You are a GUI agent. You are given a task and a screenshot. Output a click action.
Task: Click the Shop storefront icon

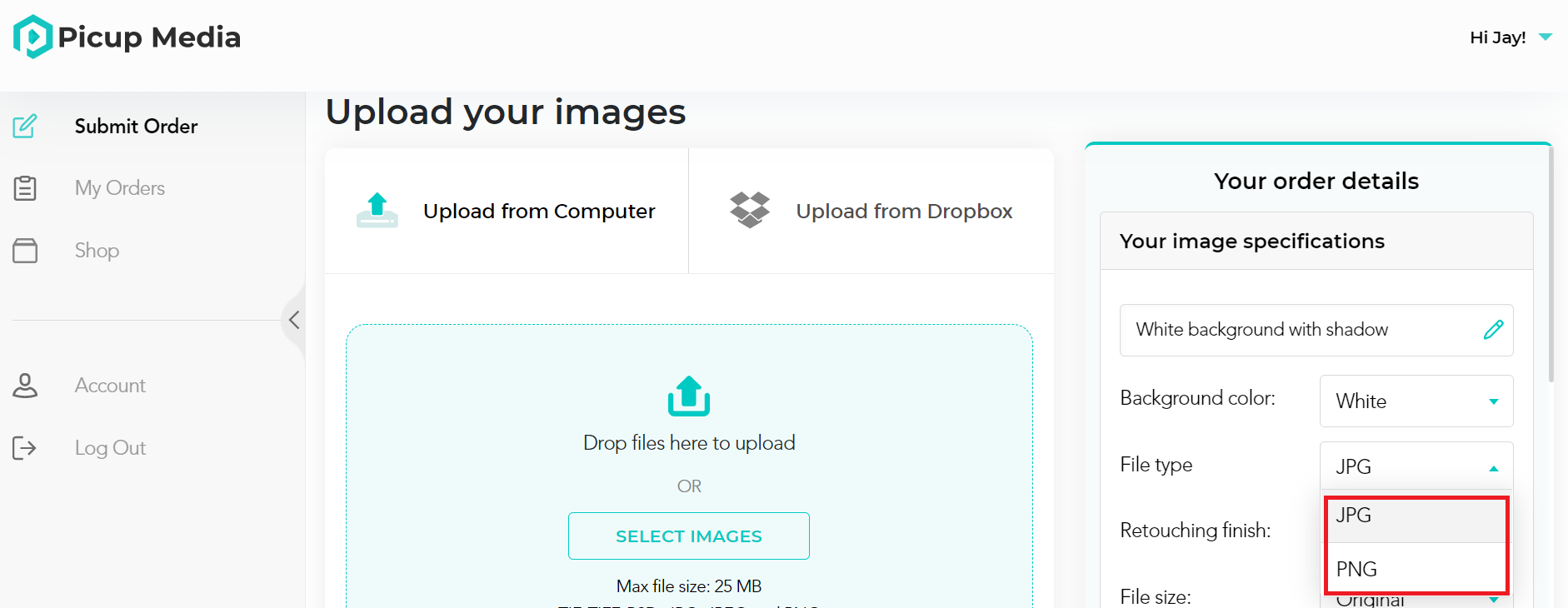pyautogui.click(x=25, y=251)
